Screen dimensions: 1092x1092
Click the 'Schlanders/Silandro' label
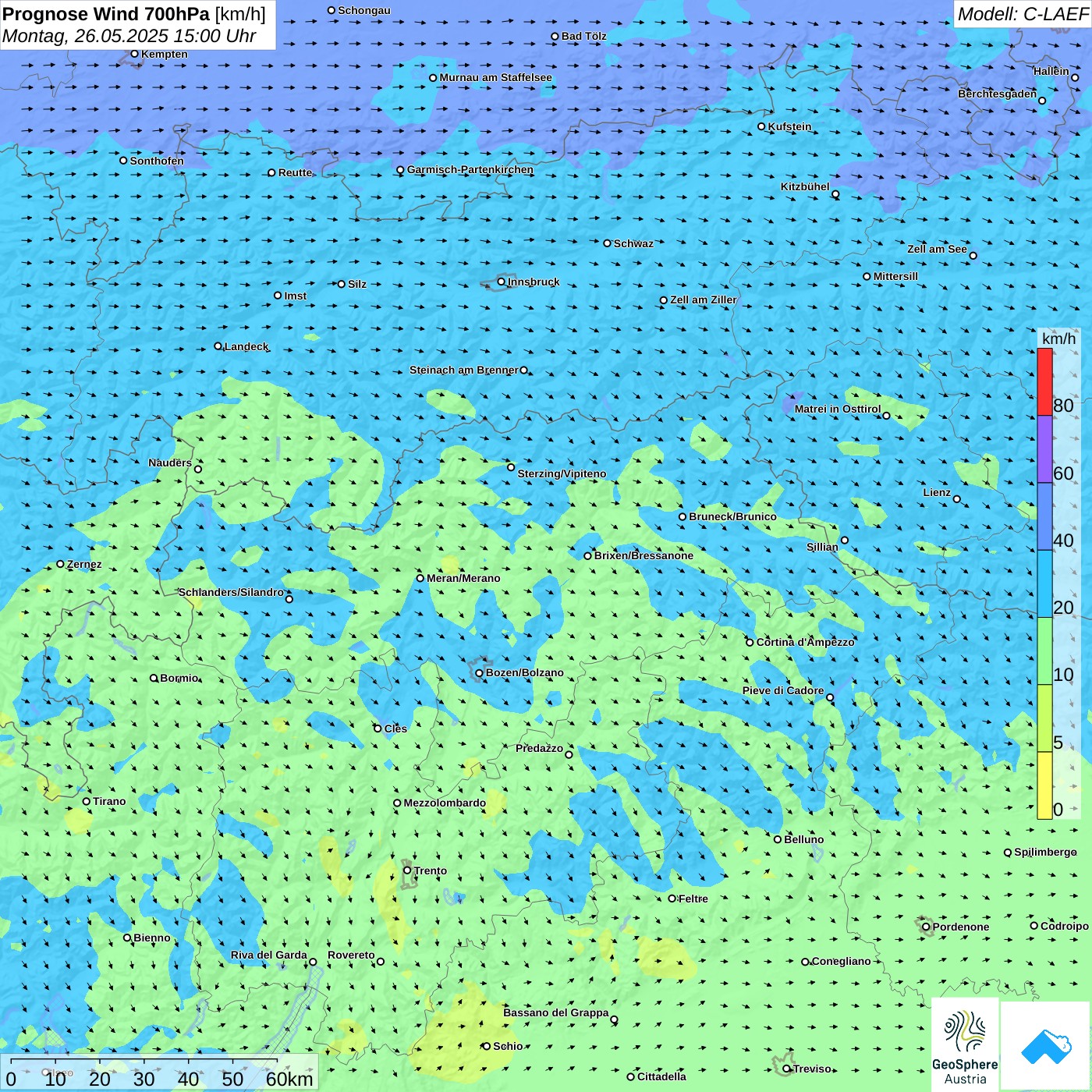tap(231, 592)
